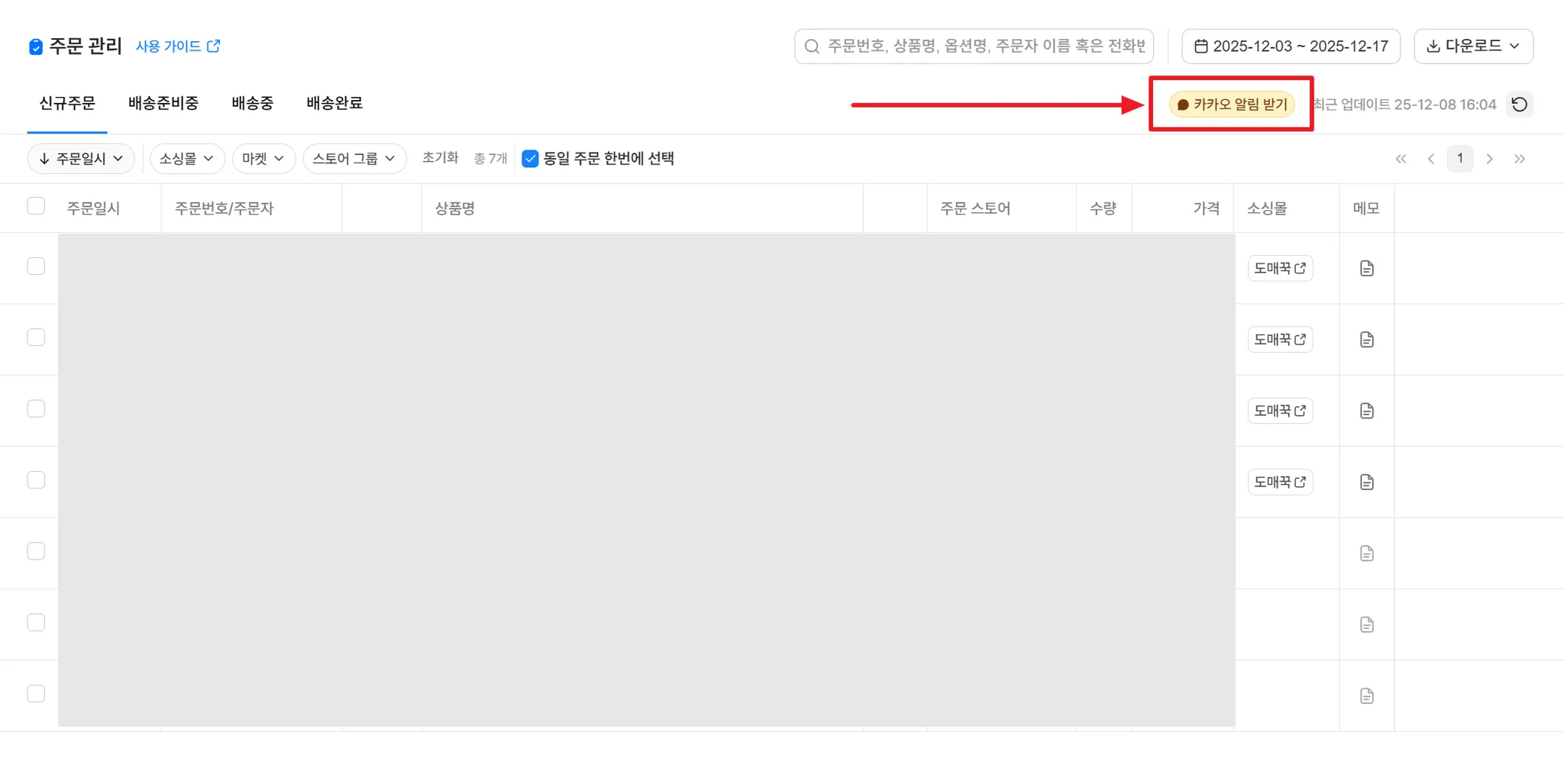Screen dimensions: 1564x784
Task: Expand the 소싱몰 filter dropdown
Action: pos(186,159)
